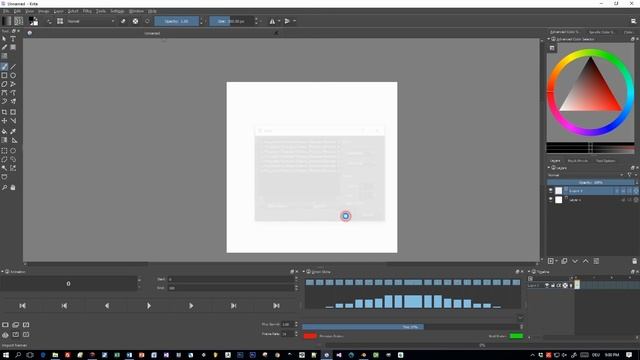Open the add layer dropdown arrow
Screen dimensions: 640x360
[x=556, y=261]
